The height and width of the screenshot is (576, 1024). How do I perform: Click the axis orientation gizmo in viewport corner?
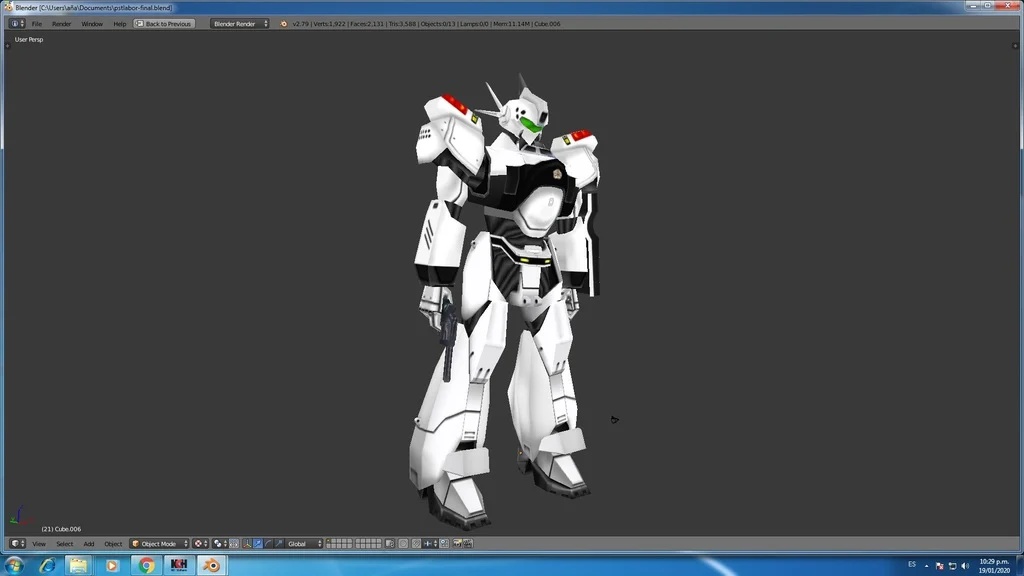20,517
